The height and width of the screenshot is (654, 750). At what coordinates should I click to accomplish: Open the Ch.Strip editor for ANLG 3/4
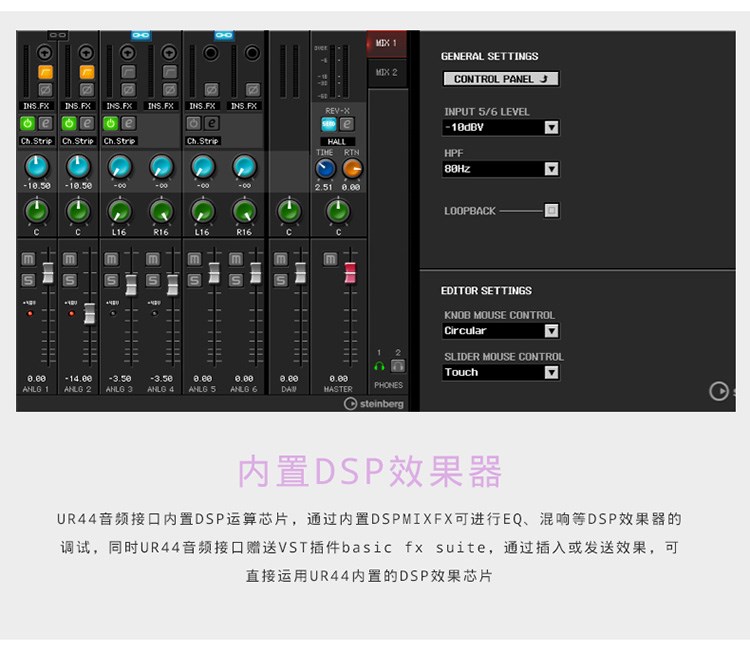pos(129,123)
